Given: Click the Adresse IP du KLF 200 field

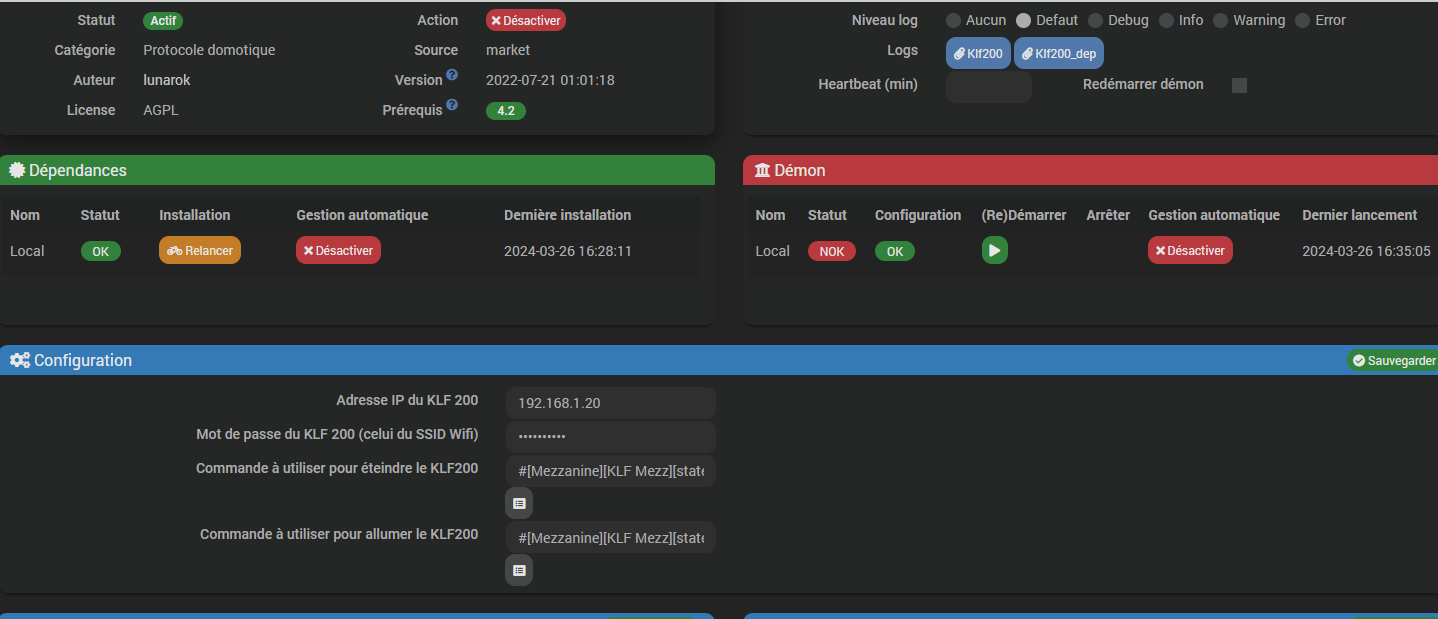Looking at the screenshot, I should pyautogui.click(x=611, y=403).
